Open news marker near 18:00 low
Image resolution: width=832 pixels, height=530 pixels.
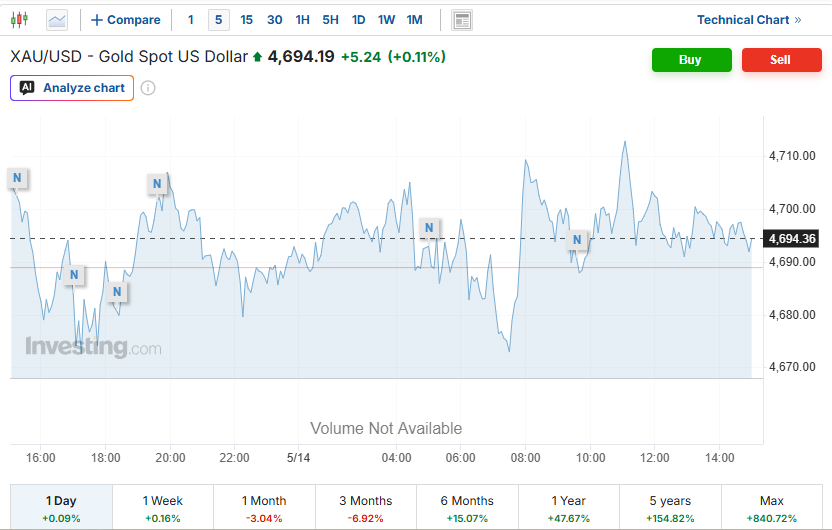[x=117, y=291]
